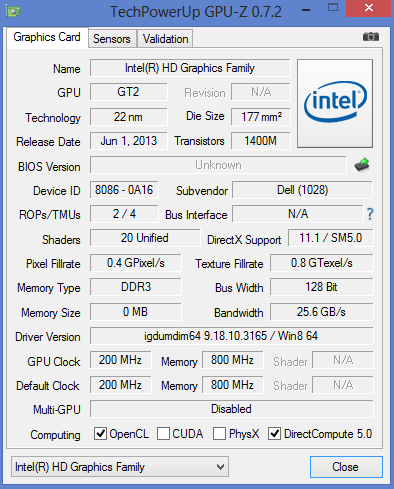Click the camera screenshot icon
394x489 pixels.
coord(371,37)
